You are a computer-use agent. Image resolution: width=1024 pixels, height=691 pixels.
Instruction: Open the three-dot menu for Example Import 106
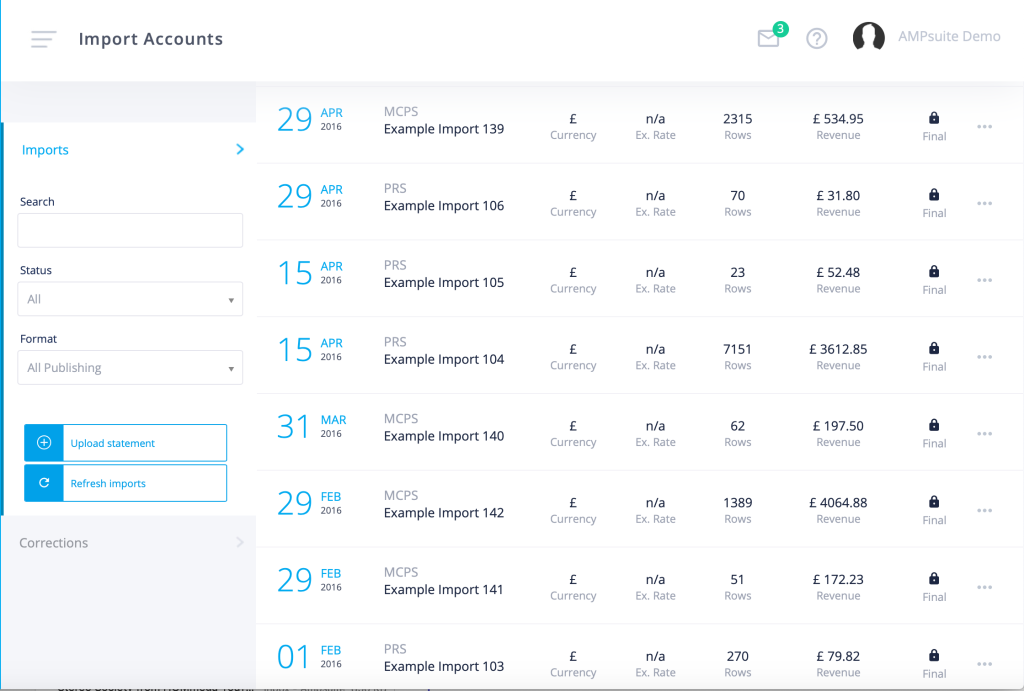point(984,204)
